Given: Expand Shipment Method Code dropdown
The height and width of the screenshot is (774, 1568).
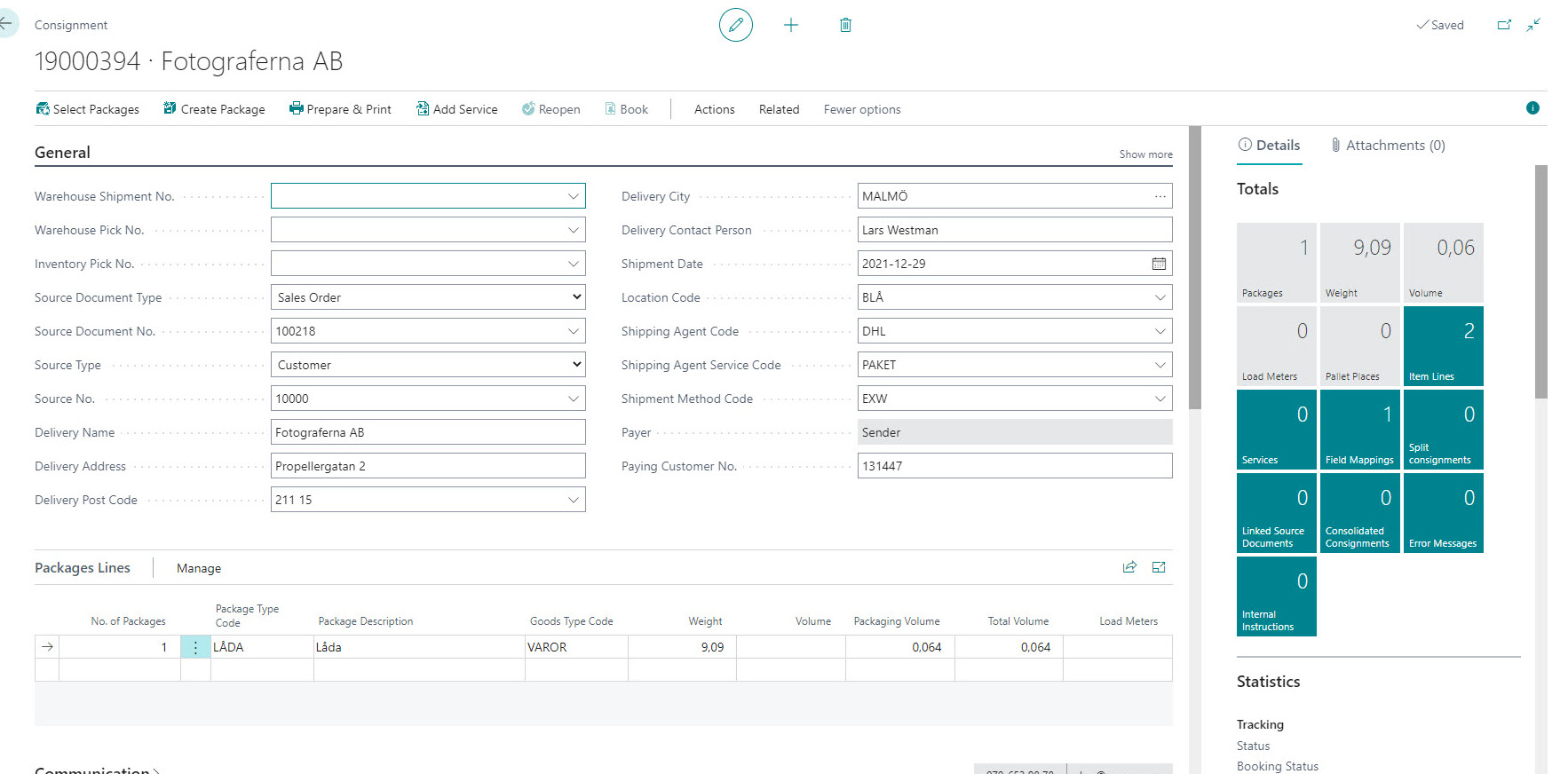Looking at the screenshot, I should pyautogui.click(x=1160, y=399).
